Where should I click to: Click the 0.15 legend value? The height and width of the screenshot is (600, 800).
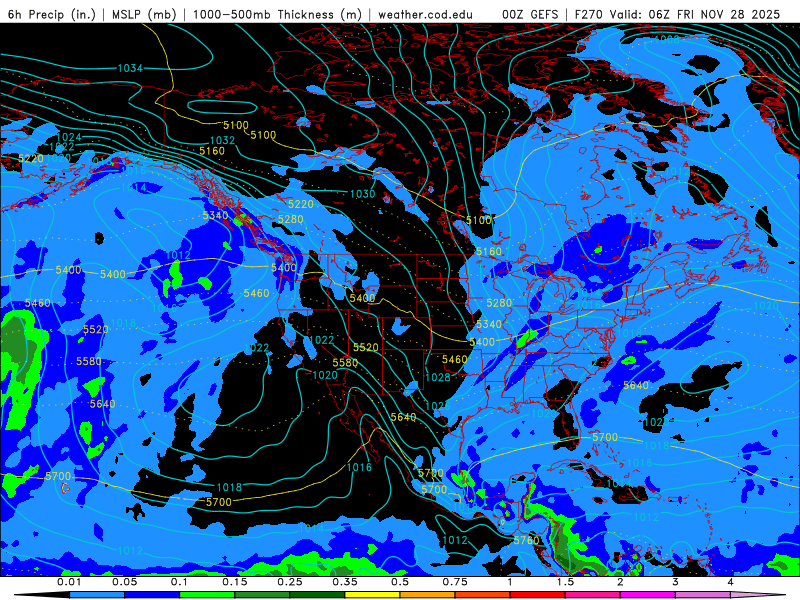tap(235, 582)
